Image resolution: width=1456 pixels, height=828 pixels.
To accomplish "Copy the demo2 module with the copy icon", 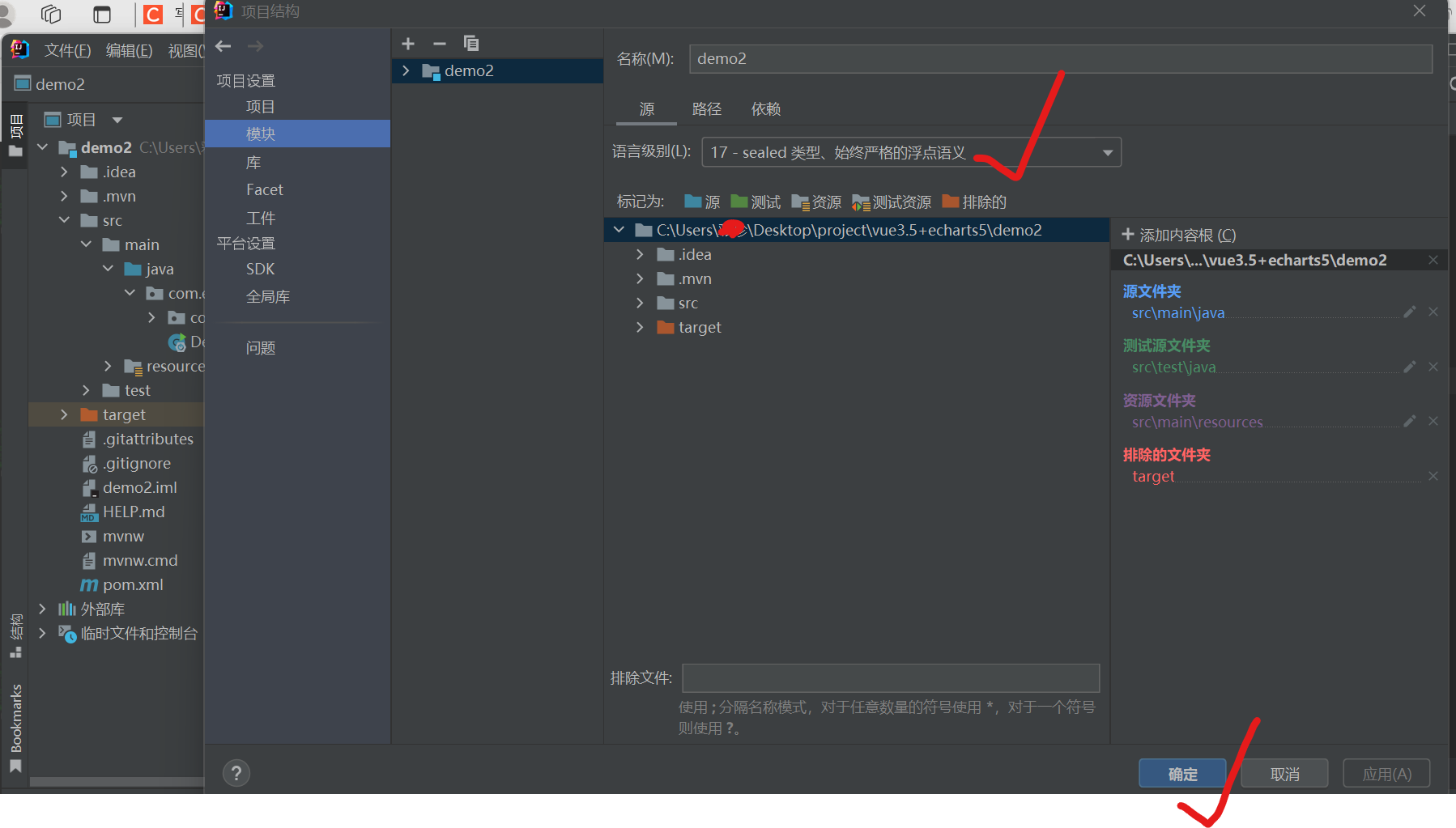I will [x=471, y=44].
